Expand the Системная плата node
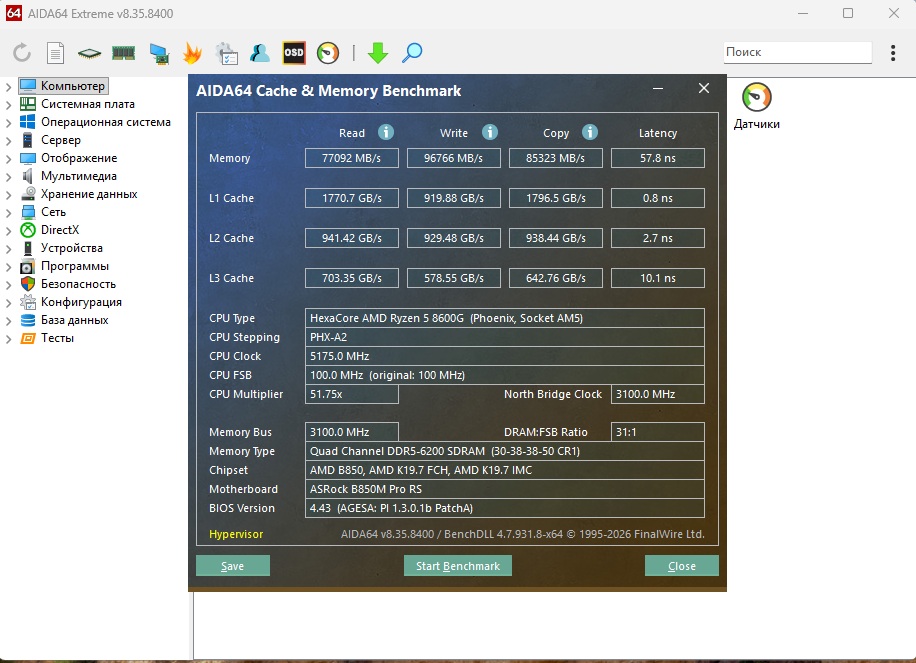Viewport: 916px width, 663px height. point(8,105)
